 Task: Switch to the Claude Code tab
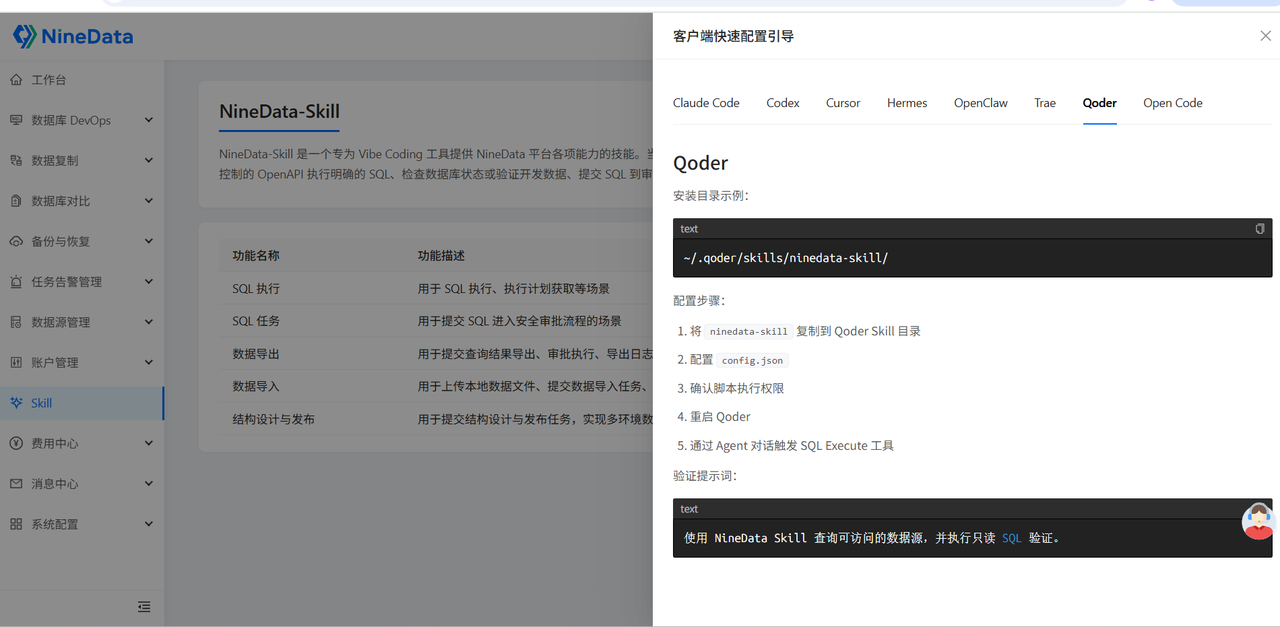click(x=706, y=103)
